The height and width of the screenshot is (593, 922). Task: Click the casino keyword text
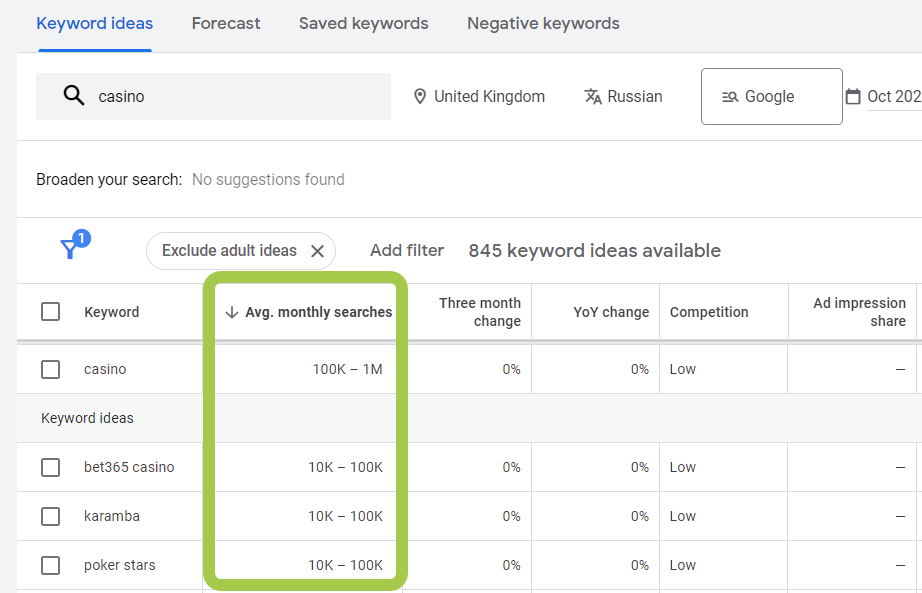pyautogui.click(x=105, y=369)
